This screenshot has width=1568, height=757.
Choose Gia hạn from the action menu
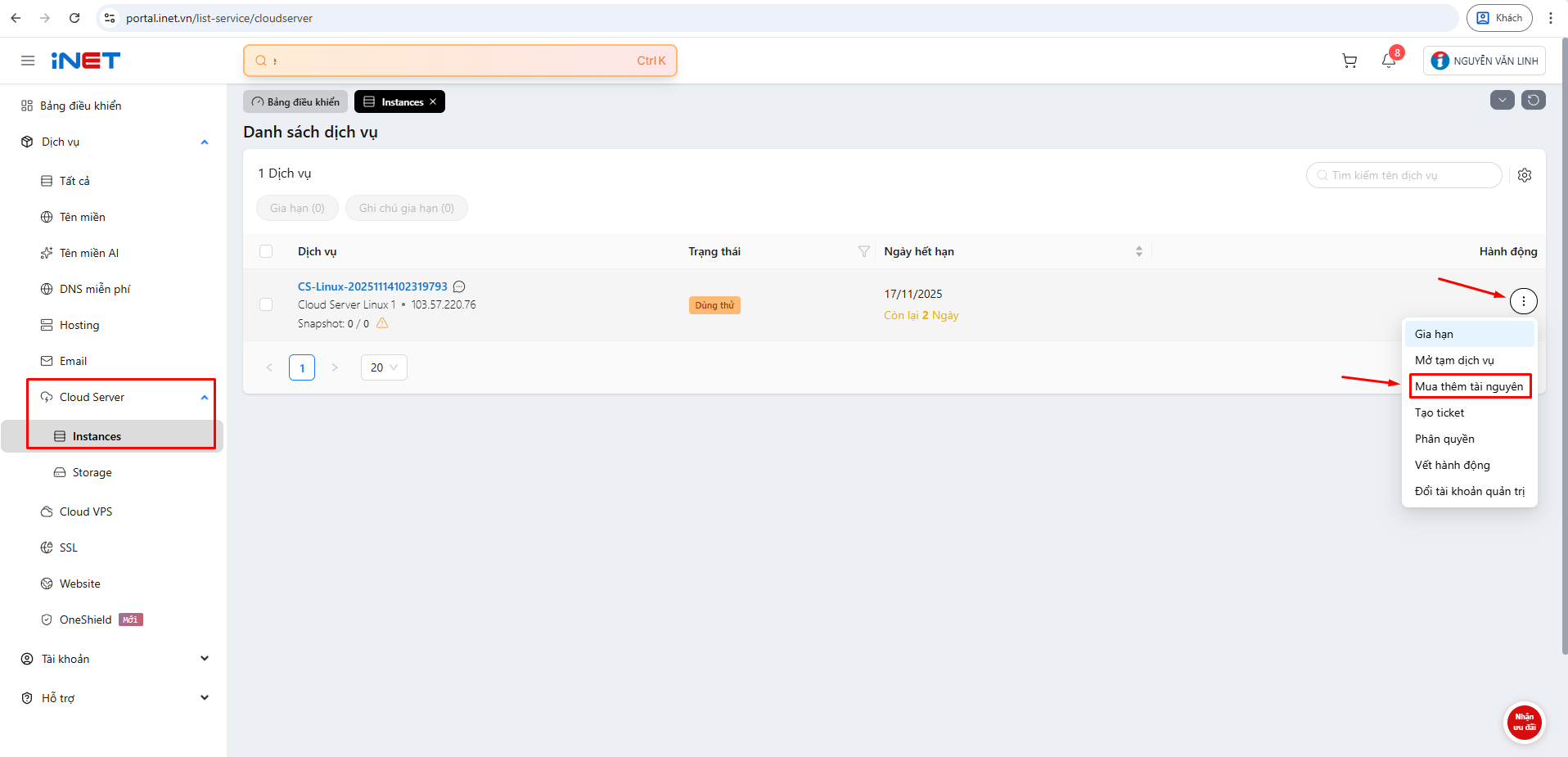point(1470,334)
